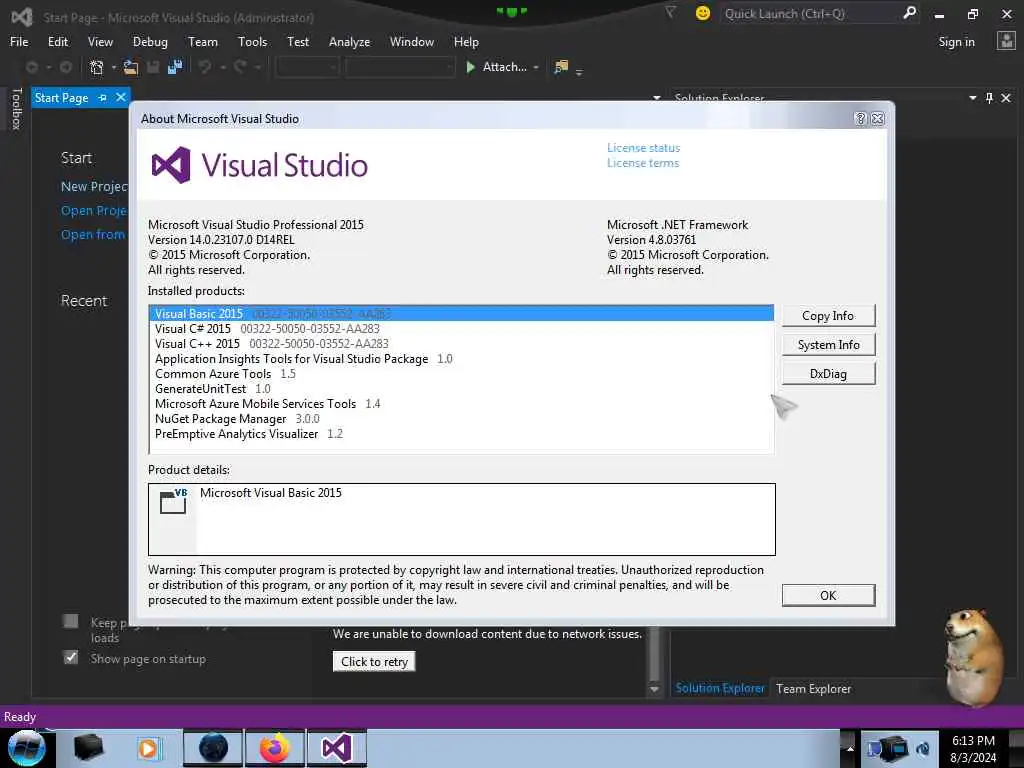Open the Windows Start orb
The image size is (1024, 768).
tap(26, 748)
